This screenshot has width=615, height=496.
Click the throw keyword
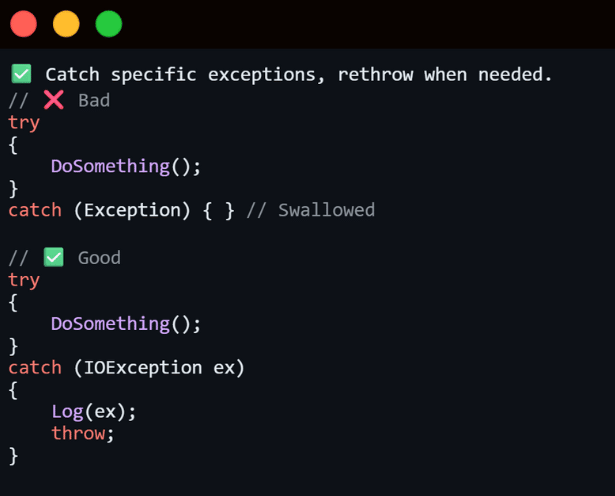78,433
